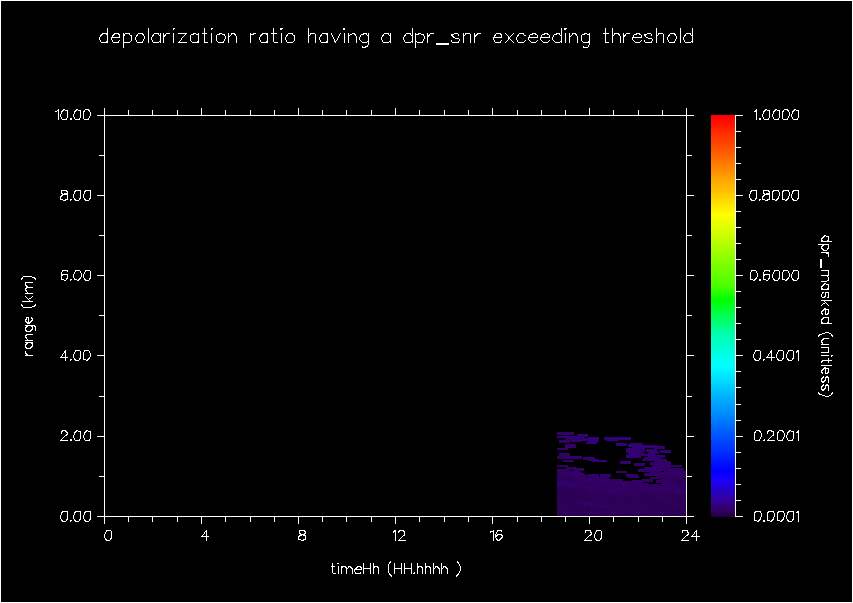Screen dimensions: 853x603
Task: Click the colorbar label 0.6000
Action: [775, 275]
